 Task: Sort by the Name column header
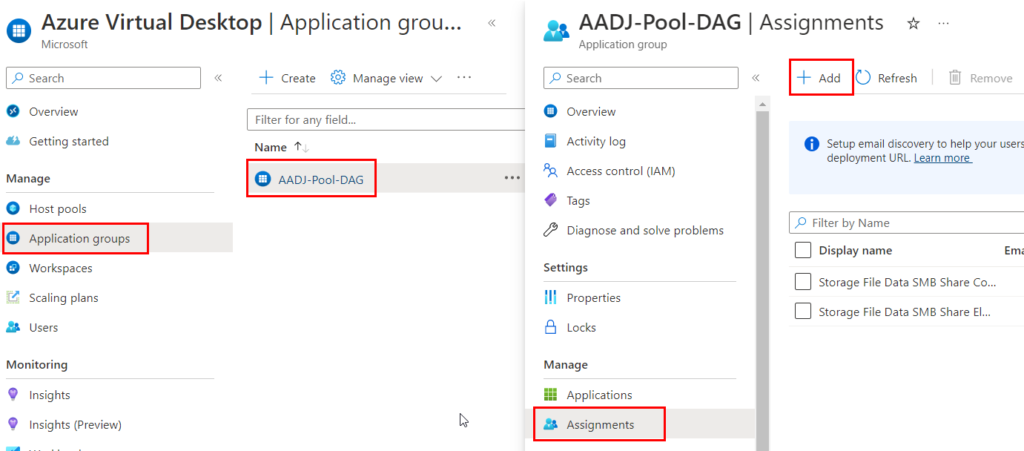tap(271, 147)
